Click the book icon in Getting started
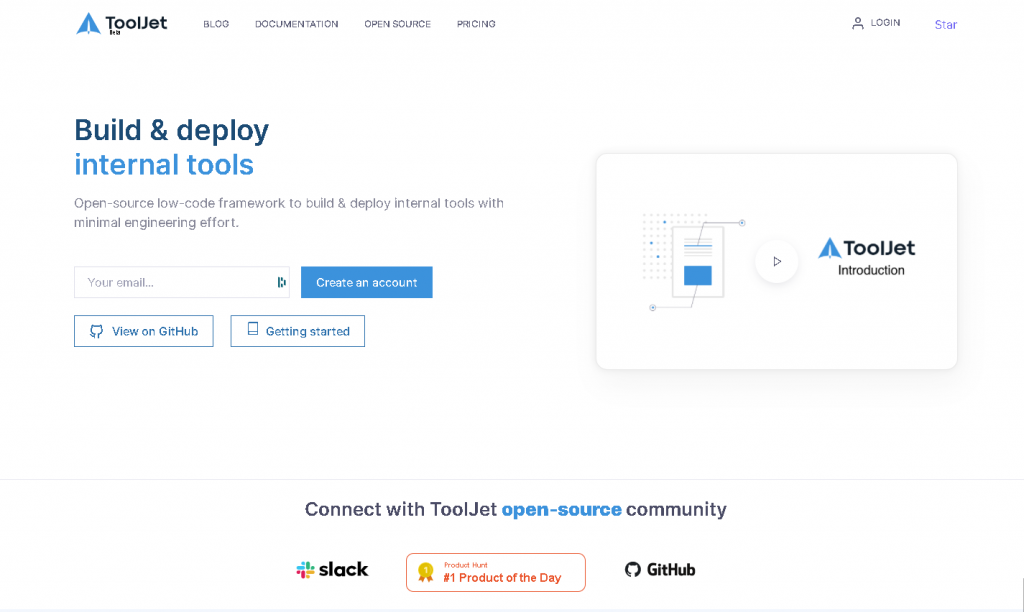The height and width of the screenshot is (612, 1024). pyautogui.click(x=253, y=329)
